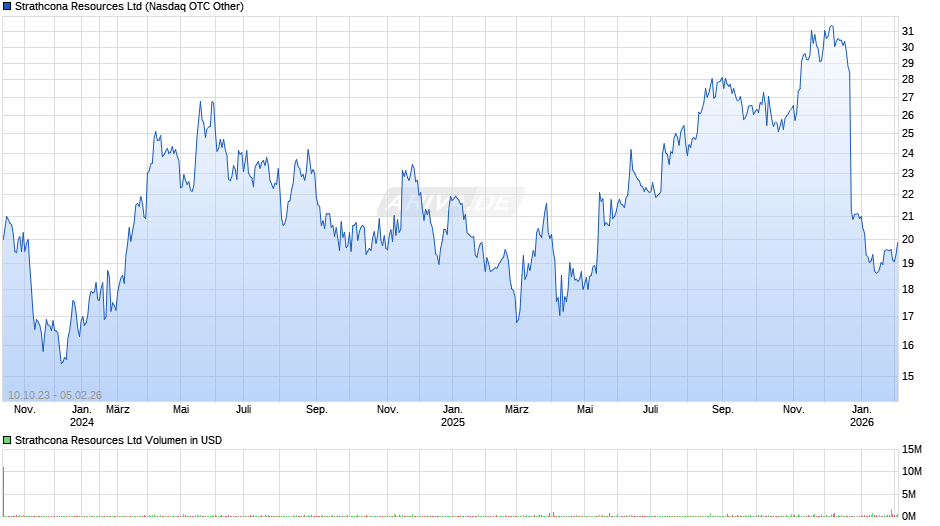940x526 pixels.
Task: Click the price axis label 19
Action: tap(908, 263)
